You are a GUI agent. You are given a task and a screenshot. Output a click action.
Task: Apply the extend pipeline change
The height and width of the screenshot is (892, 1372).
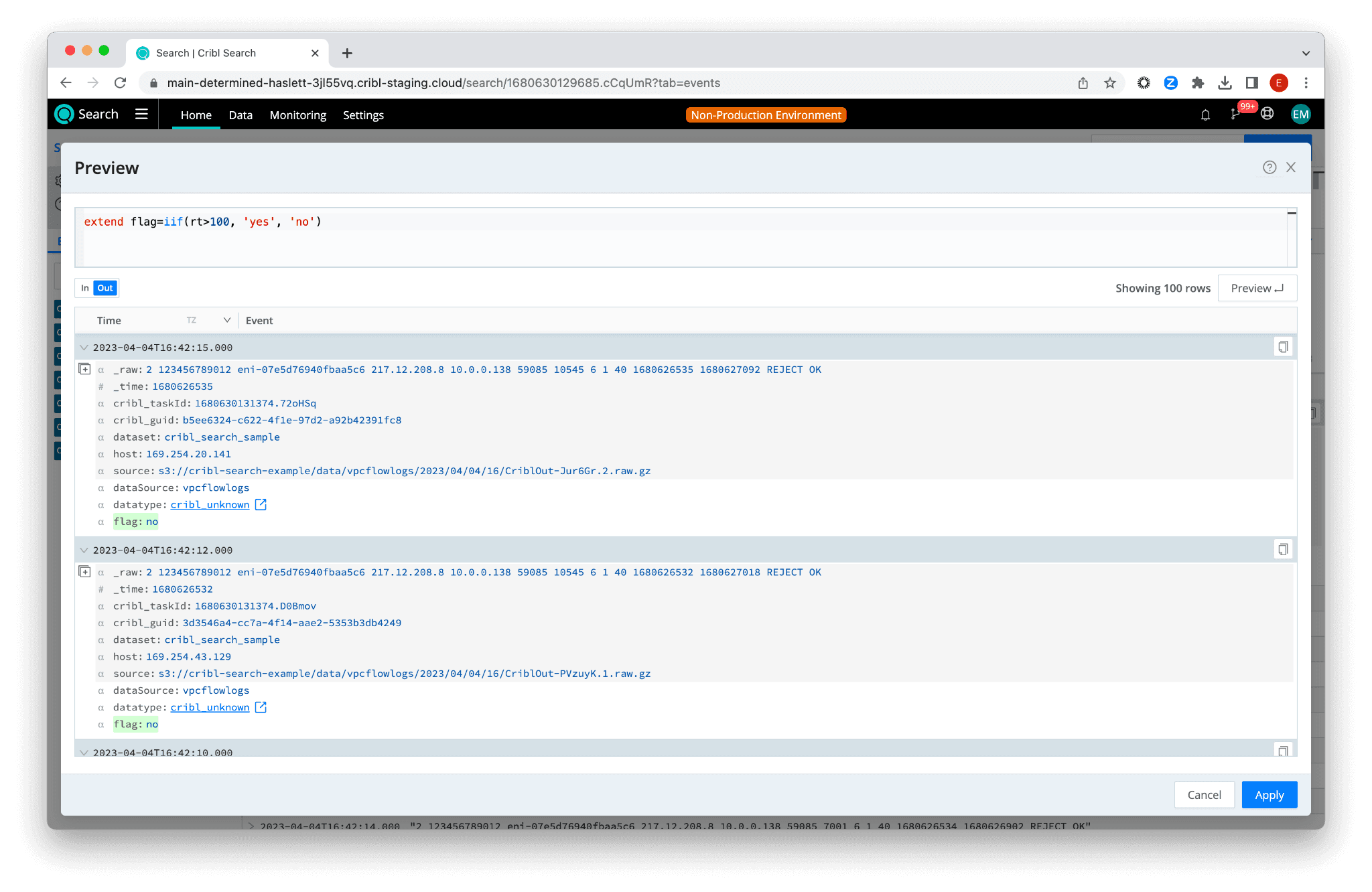point(1269,795)
